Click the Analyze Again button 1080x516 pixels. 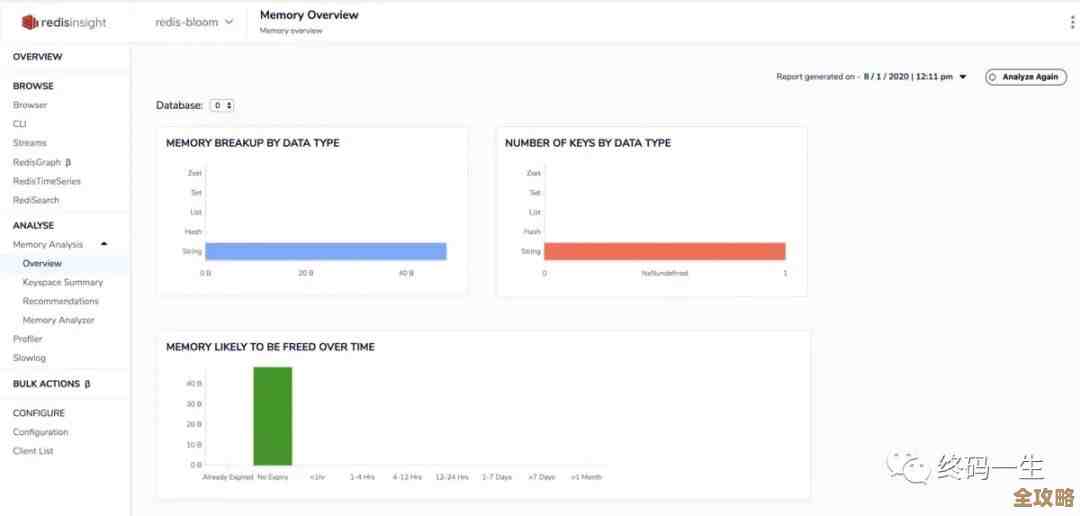pyautogui.click(x=1025, y=77)
